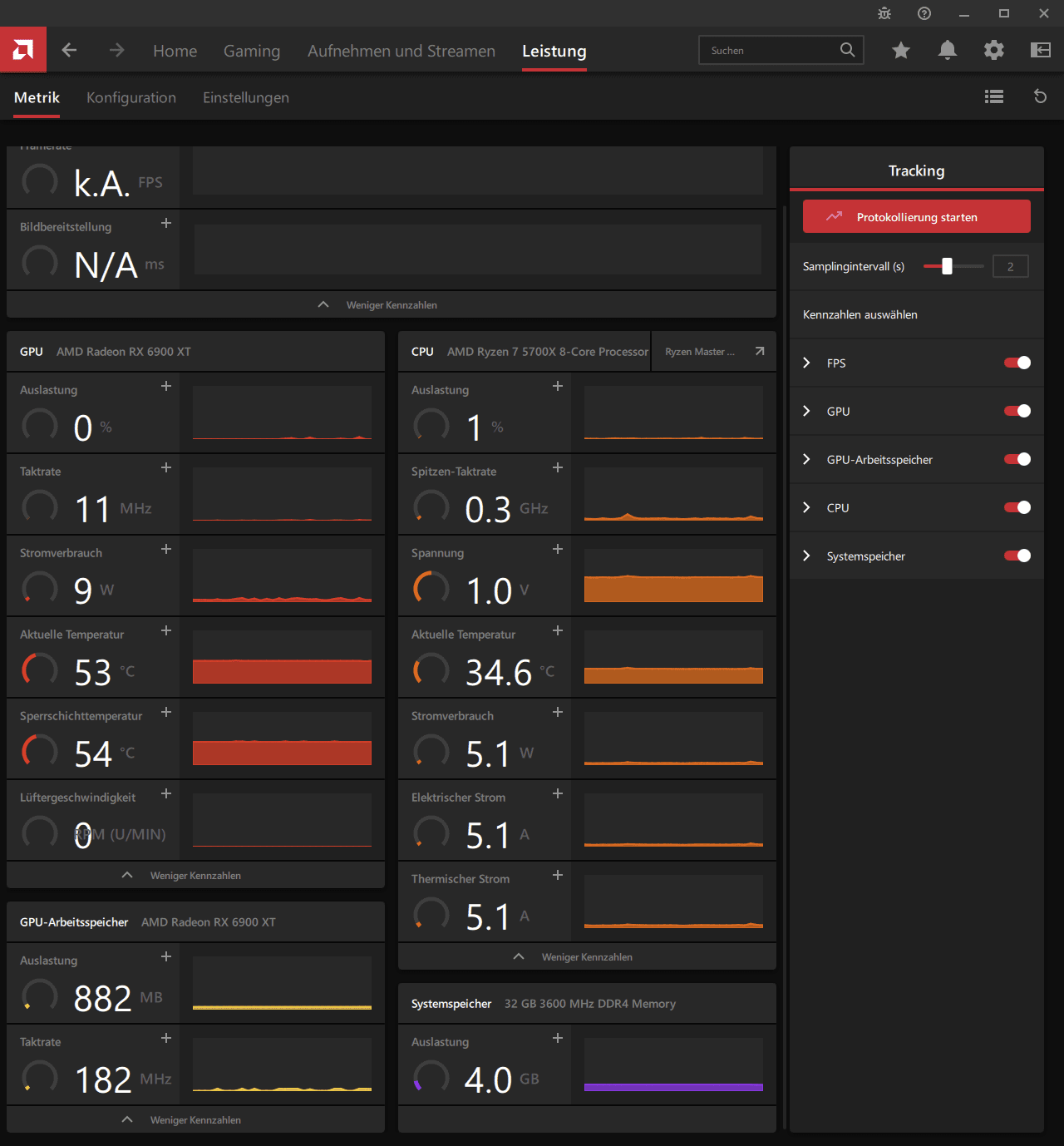Open the bug report icon

coord(884,13)
